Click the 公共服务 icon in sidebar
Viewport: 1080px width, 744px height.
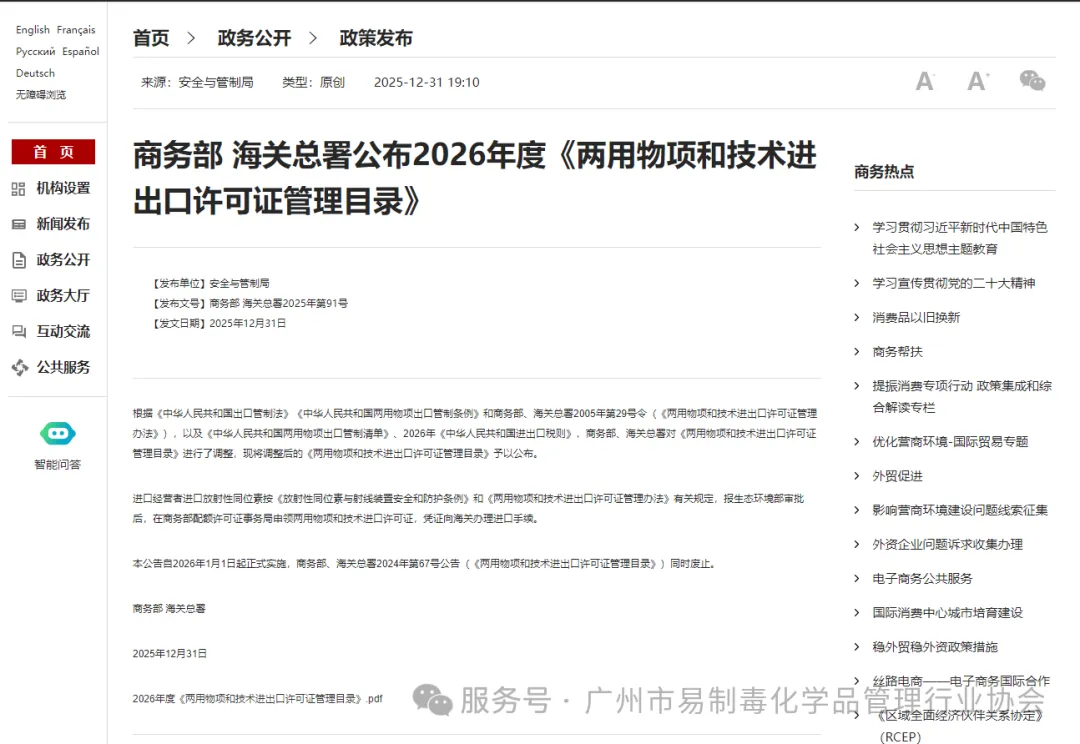(x=19, y=368)
